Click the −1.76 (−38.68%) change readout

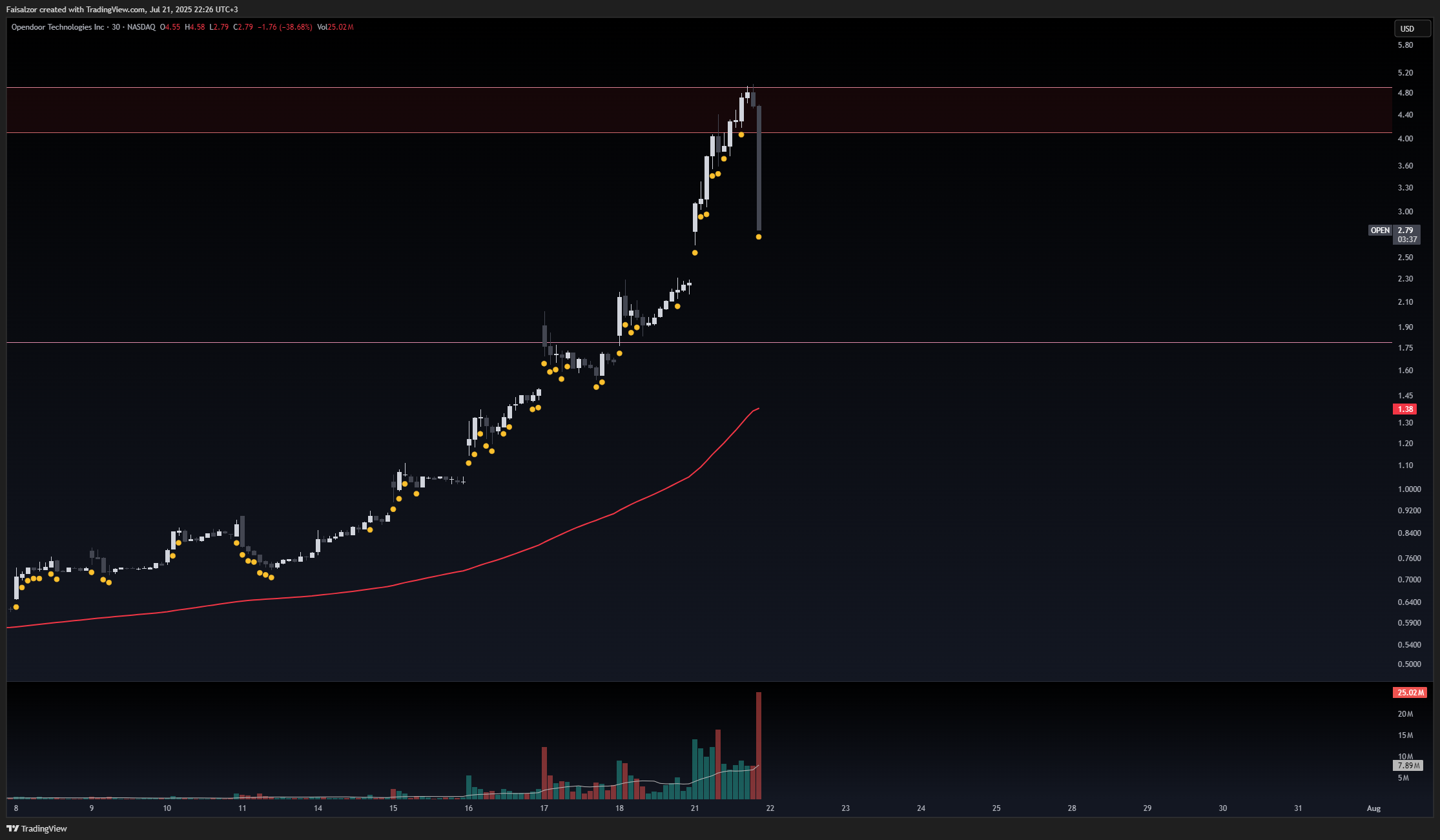tap(285, 27)
